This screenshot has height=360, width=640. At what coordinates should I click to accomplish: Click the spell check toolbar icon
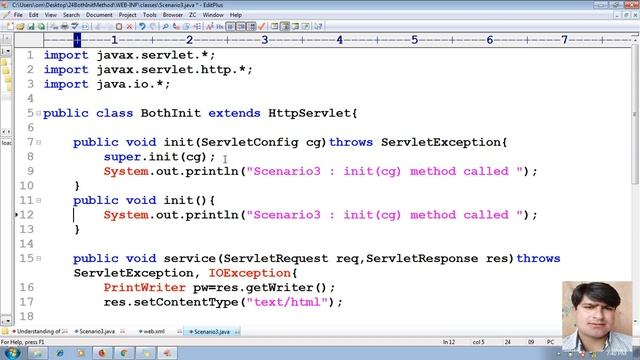point(75,26)
